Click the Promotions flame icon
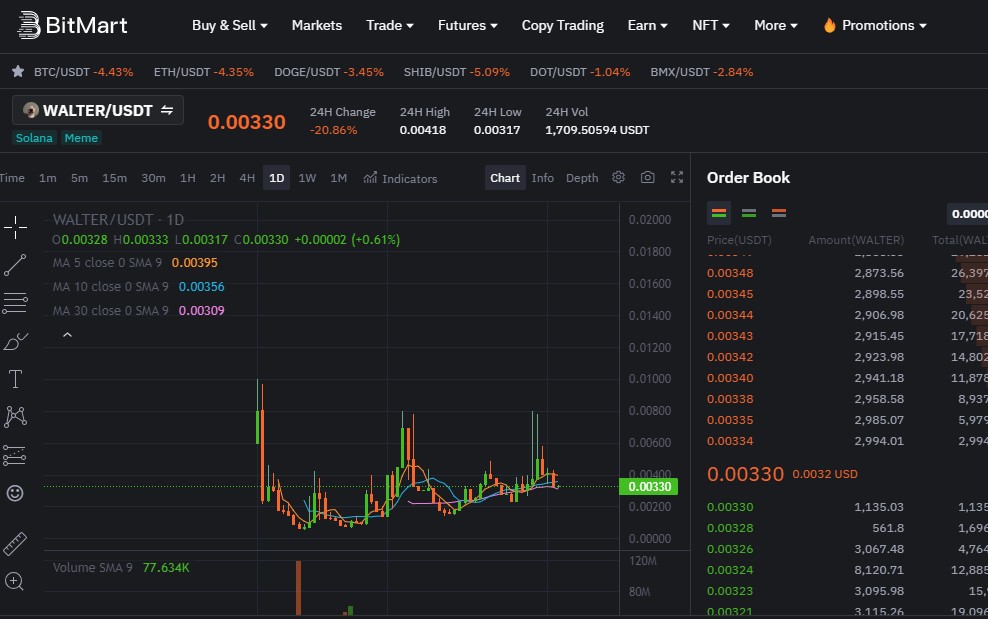988x619 pixels. (829, 25)
